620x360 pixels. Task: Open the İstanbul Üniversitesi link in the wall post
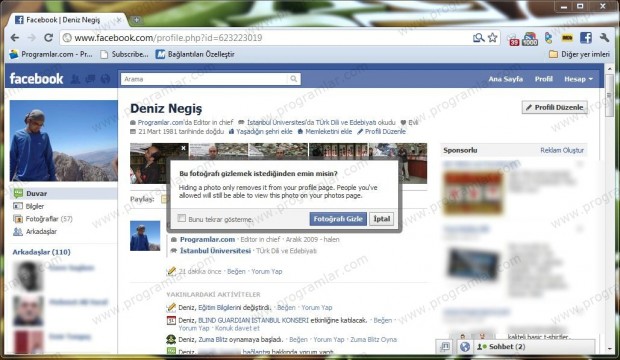(215, 251)
